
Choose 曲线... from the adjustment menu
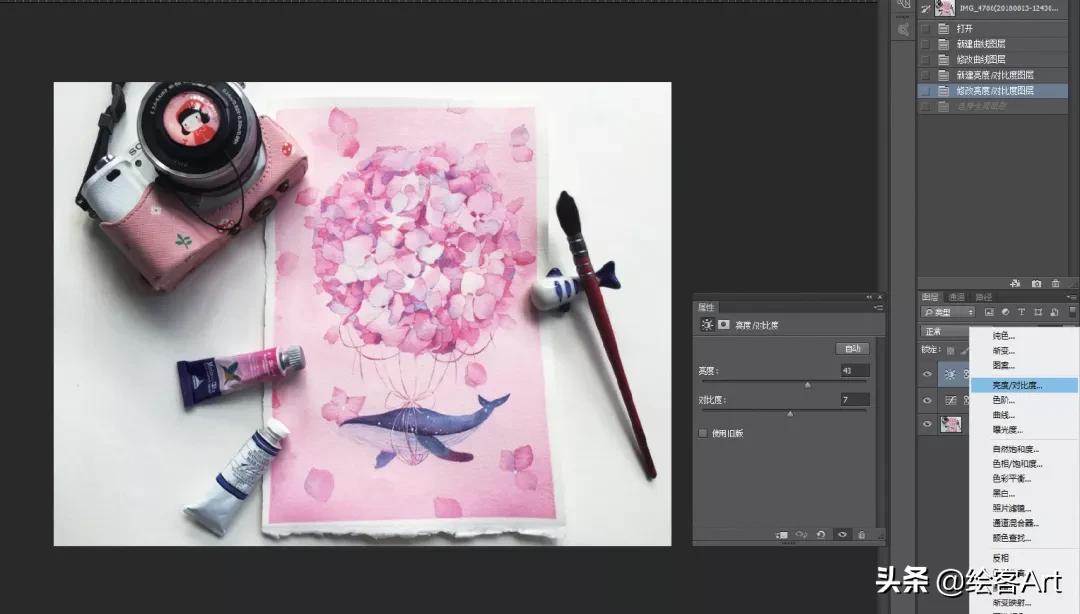(1003, 415)
